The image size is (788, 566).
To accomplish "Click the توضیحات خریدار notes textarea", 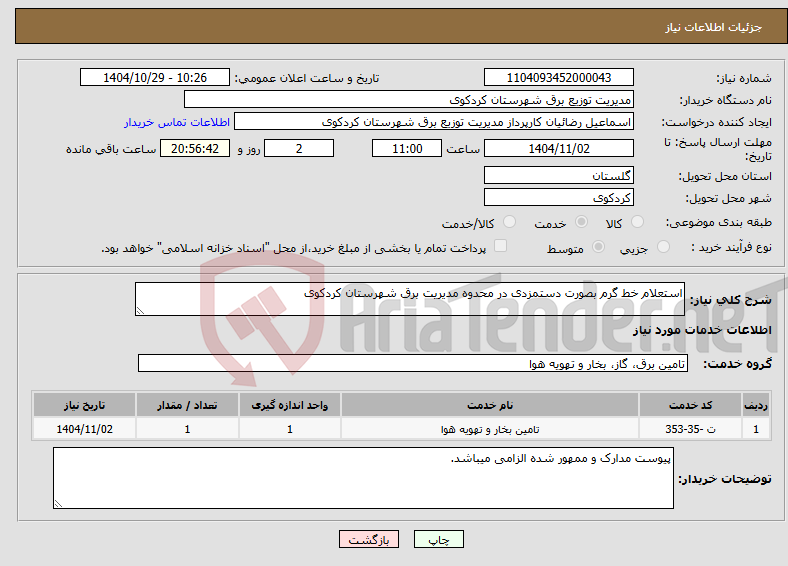I will (363, 478).
